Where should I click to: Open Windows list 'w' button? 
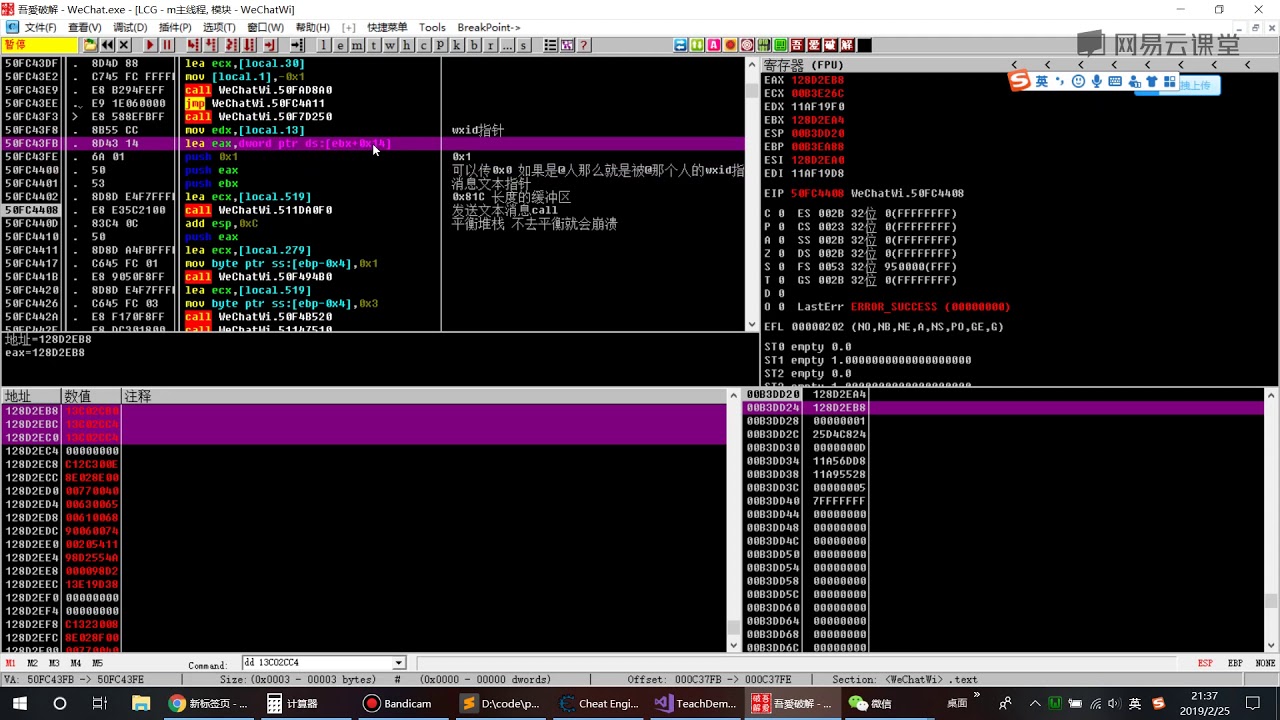tap(390, 45)
